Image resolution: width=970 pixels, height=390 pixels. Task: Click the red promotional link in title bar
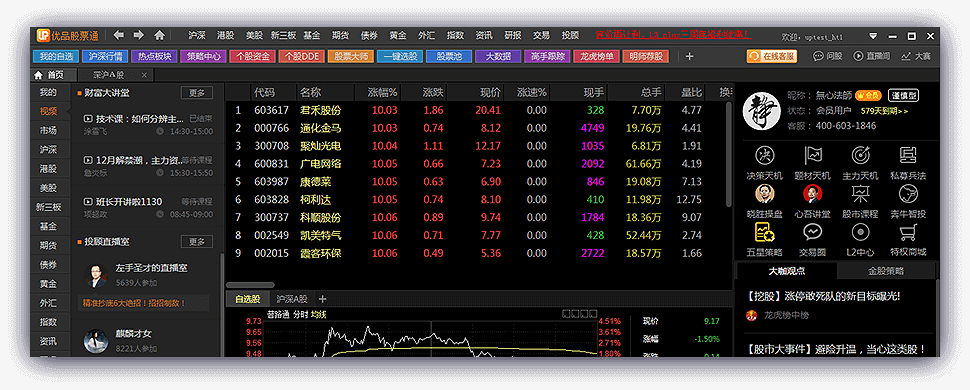tap(673, 35)
